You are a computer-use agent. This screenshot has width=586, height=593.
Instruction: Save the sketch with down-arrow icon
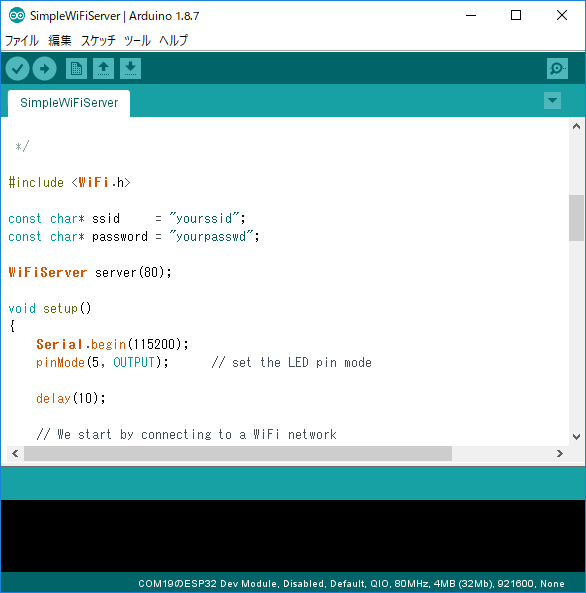(131, 68)
